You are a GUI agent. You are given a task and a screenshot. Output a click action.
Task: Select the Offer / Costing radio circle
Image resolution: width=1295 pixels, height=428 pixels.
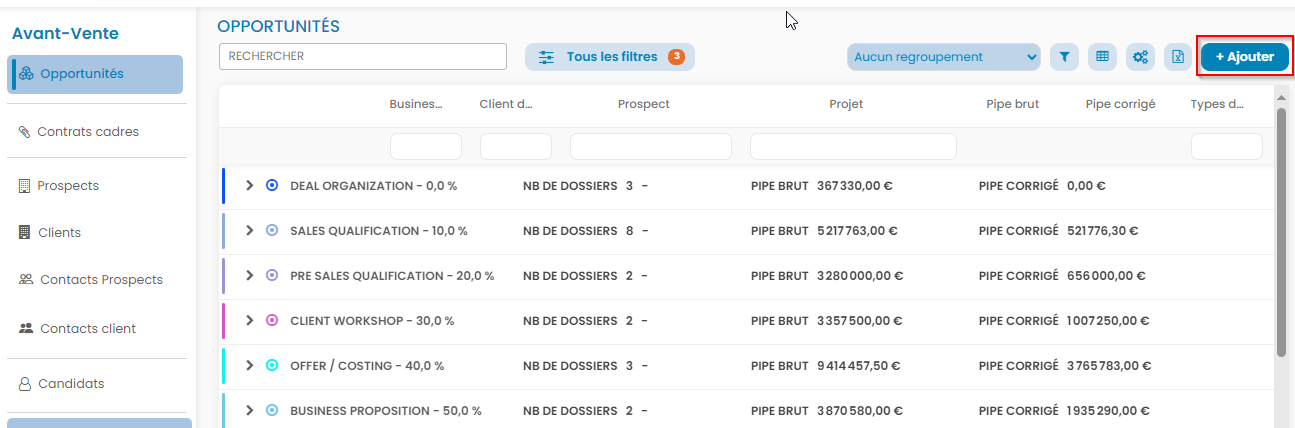pos(272,366)
